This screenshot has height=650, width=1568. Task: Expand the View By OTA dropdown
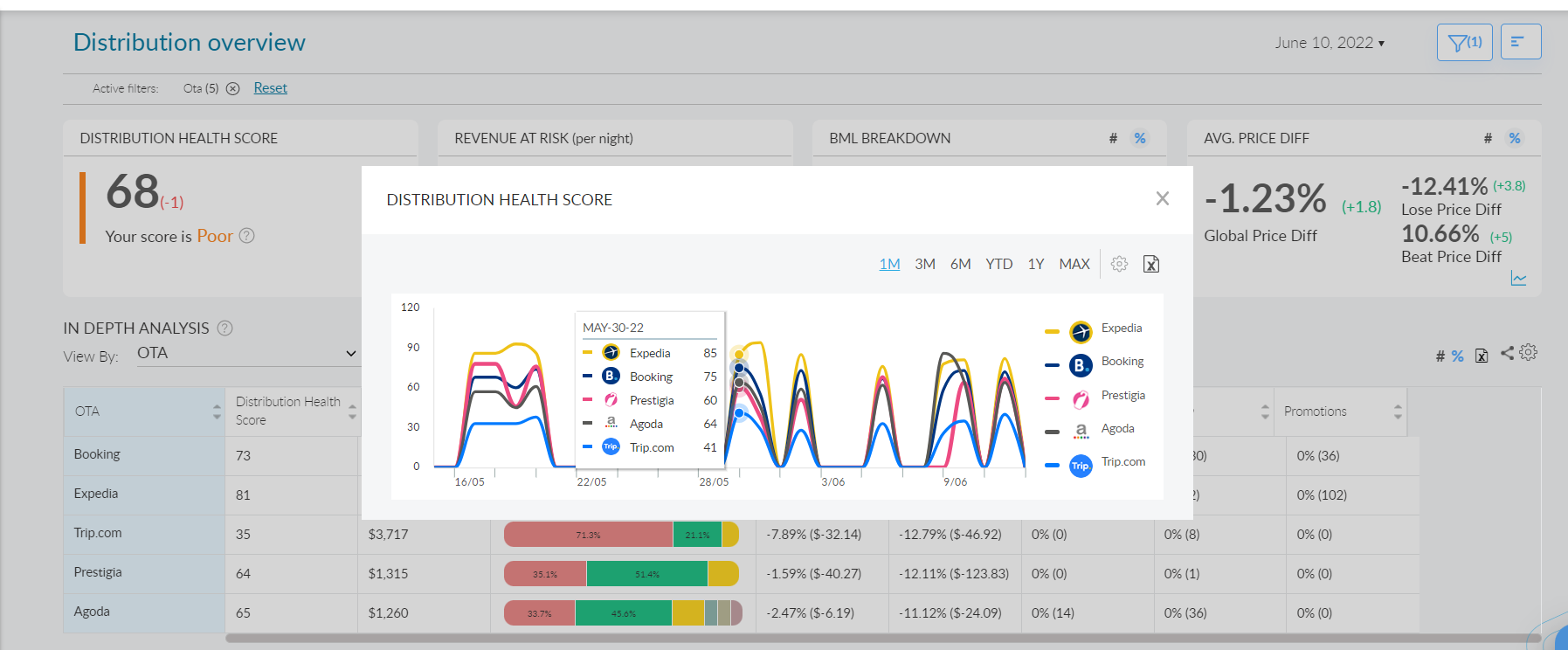(x=248, y=353)
